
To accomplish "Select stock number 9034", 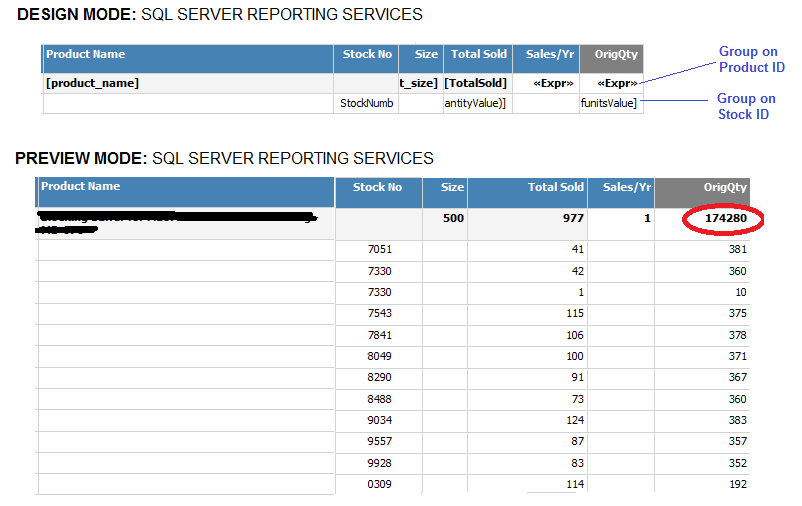I will (x=380, y=420).
